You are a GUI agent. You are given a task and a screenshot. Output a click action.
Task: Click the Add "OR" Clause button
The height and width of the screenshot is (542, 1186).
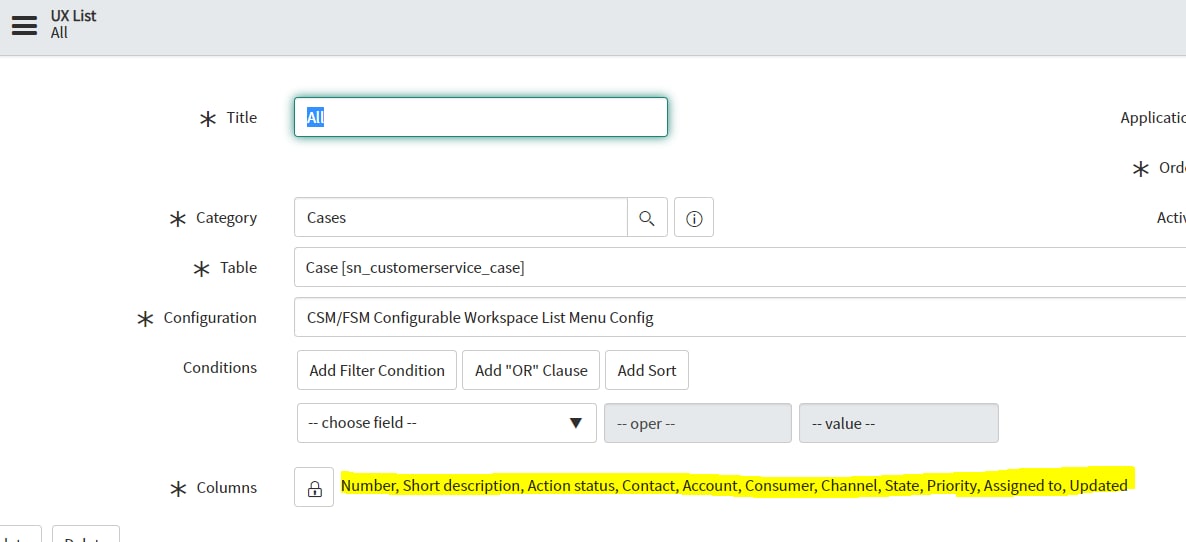click(531, 370)
